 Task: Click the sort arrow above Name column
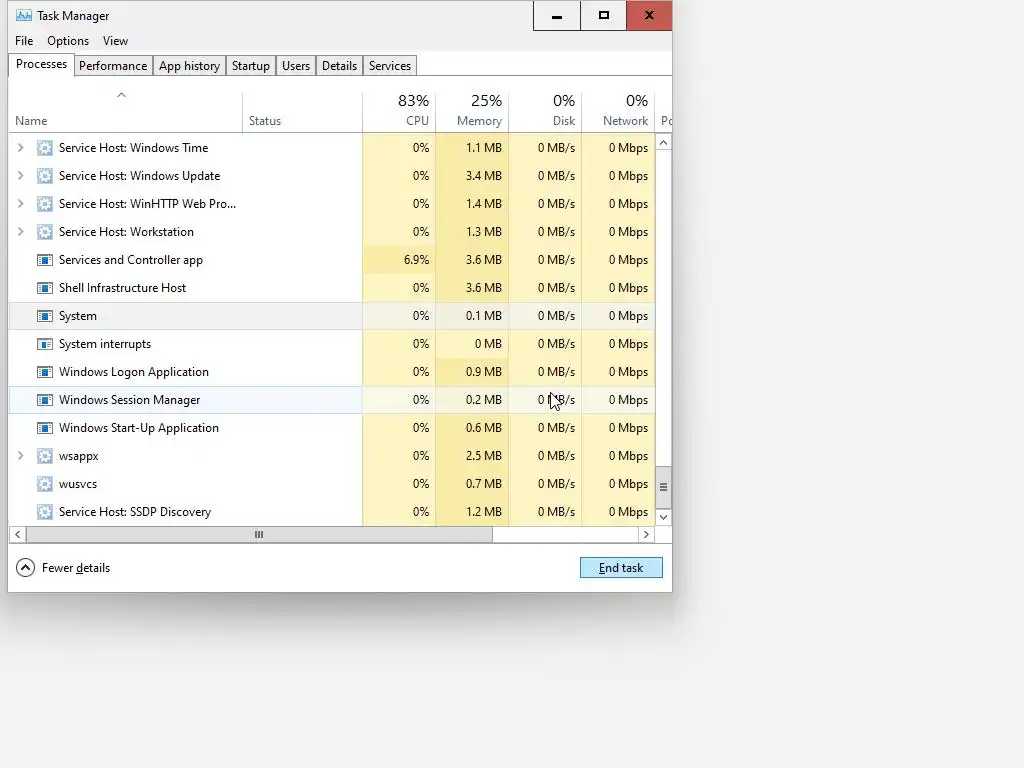click(x=121, y=95)
